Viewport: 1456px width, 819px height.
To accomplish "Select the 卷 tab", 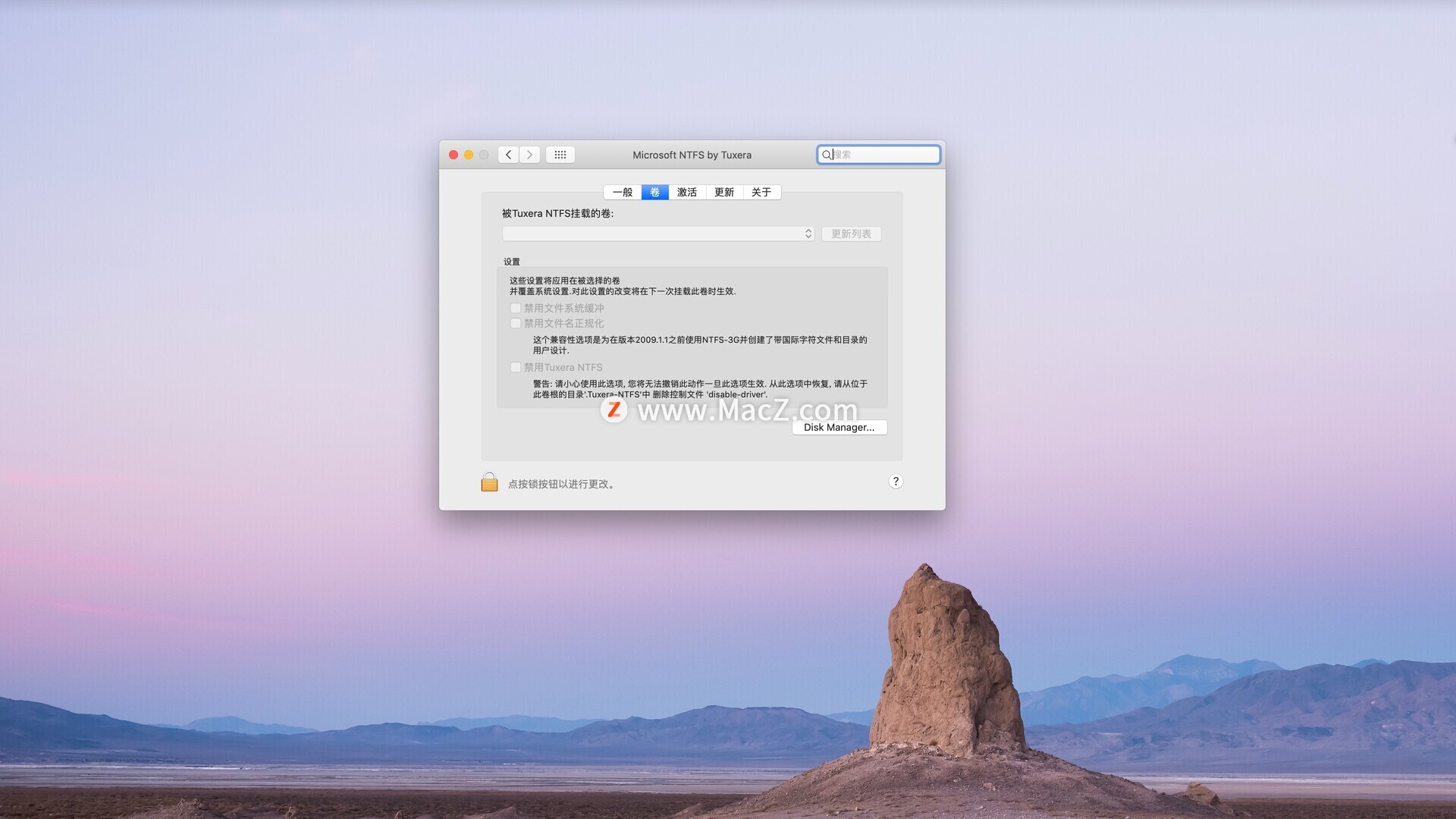I will point(654,193).
